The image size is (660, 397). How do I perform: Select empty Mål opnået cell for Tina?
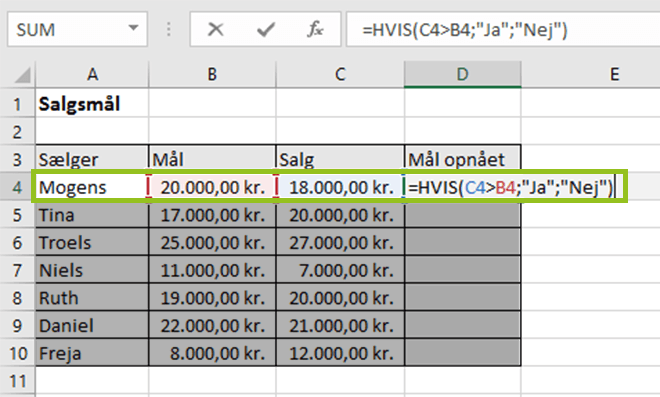click(462, 215)
